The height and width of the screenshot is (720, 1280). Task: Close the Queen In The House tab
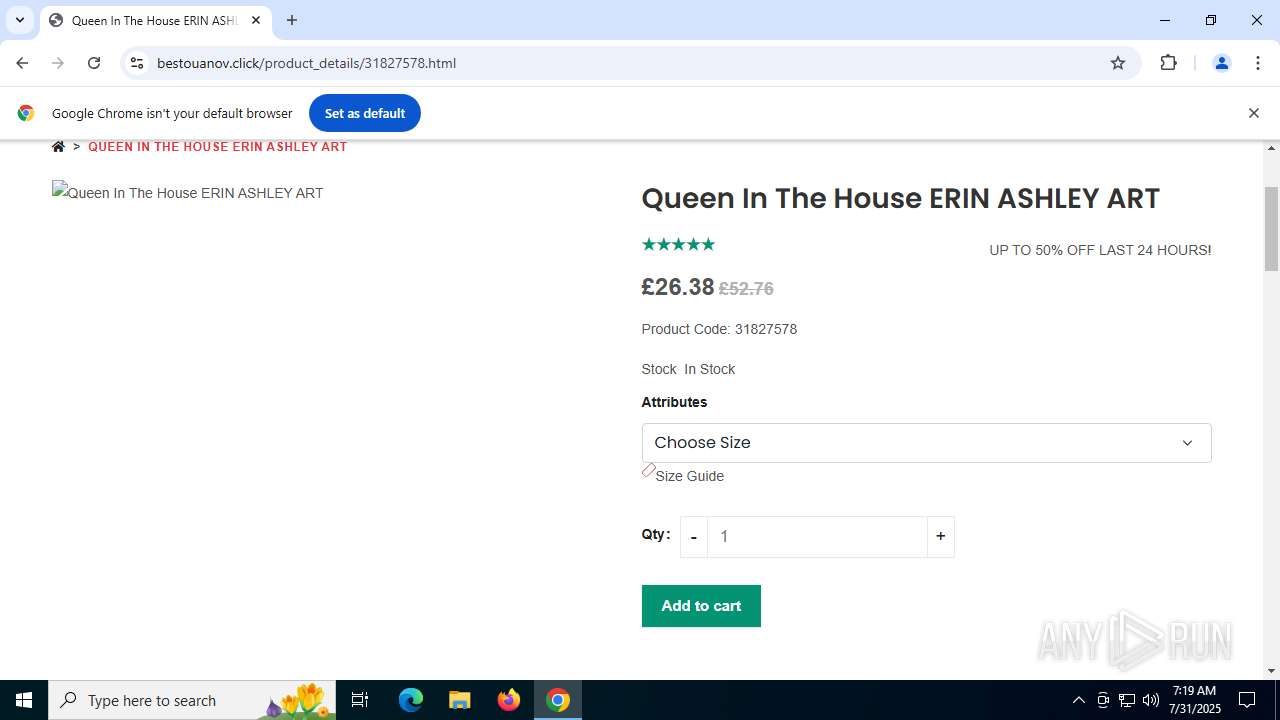click(x=256, y=20)
